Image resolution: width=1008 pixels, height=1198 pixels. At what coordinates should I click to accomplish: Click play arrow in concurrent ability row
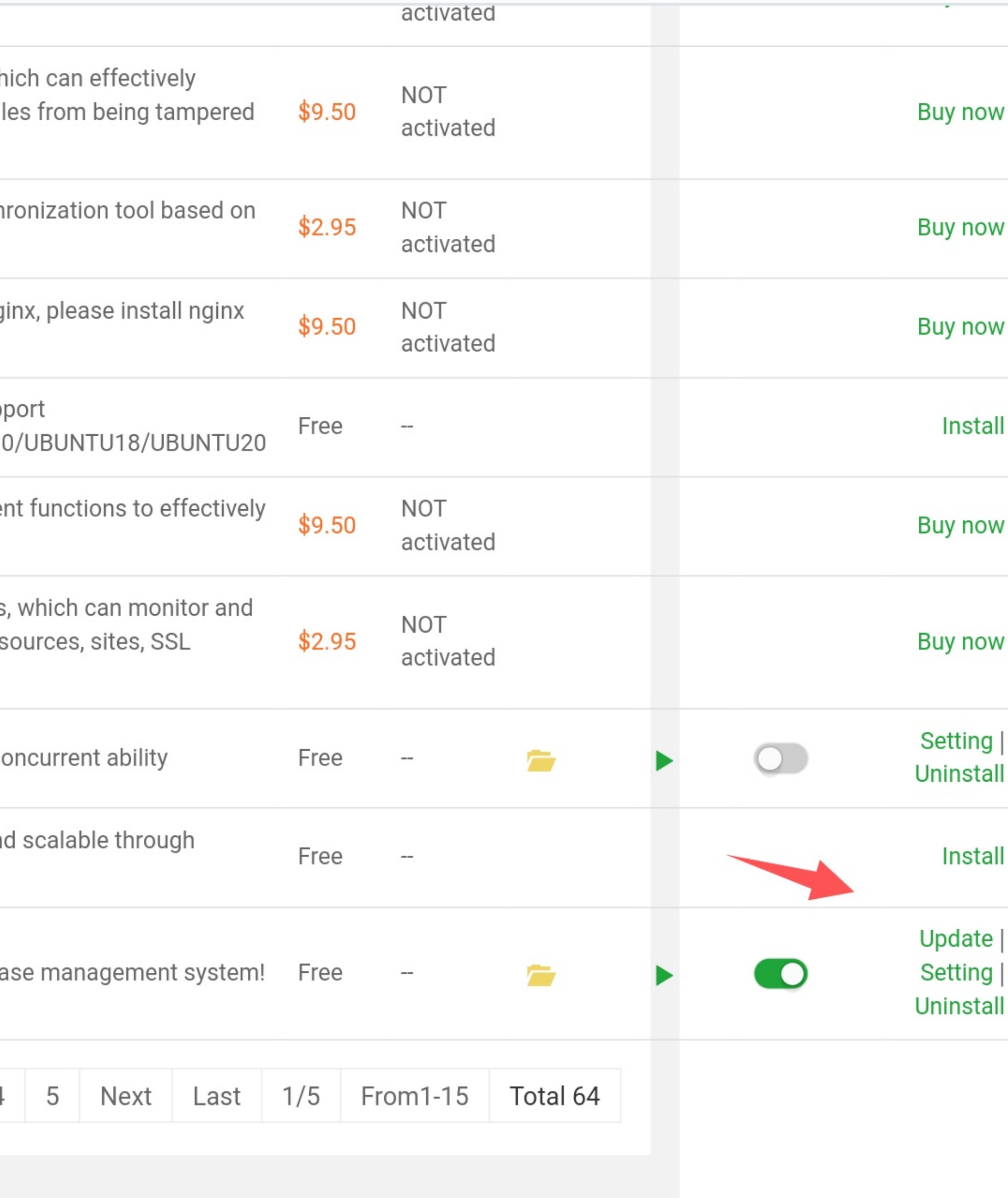[664, 760]
